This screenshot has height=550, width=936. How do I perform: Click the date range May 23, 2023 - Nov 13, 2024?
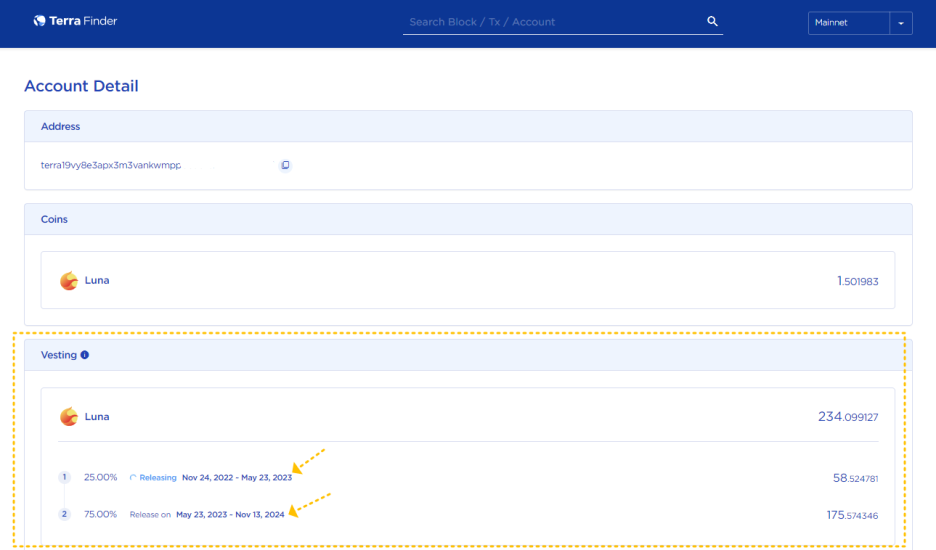tap(230, 515)
